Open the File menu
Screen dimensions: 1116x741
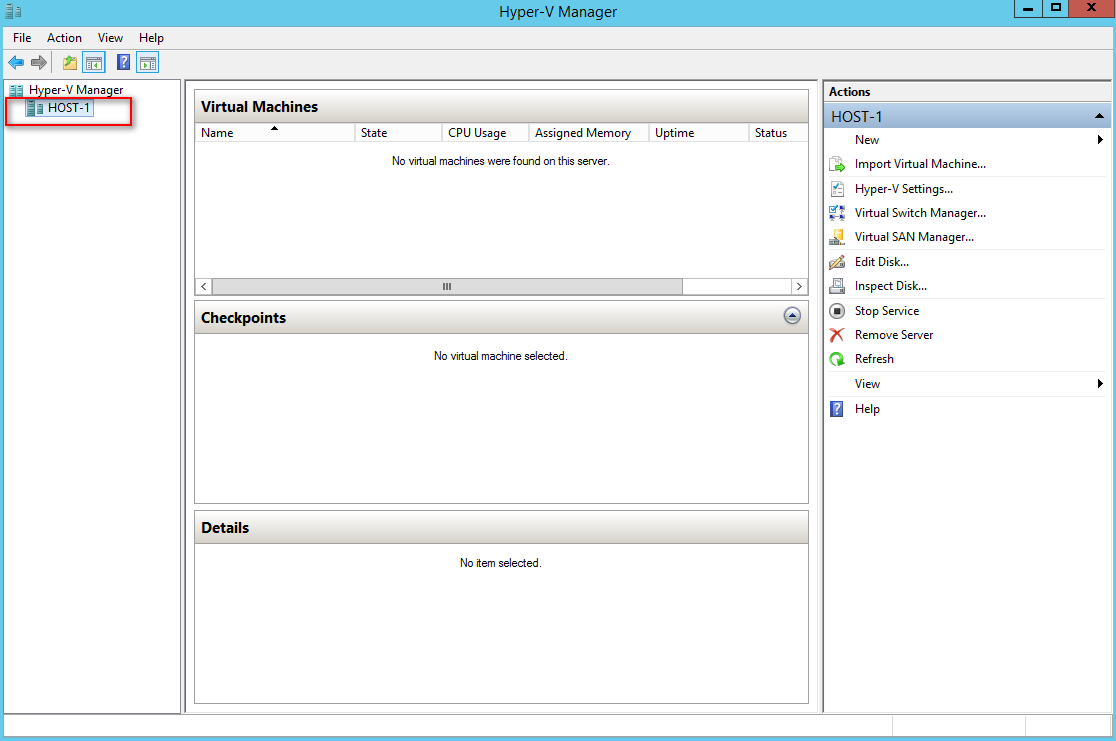[22, 38]
